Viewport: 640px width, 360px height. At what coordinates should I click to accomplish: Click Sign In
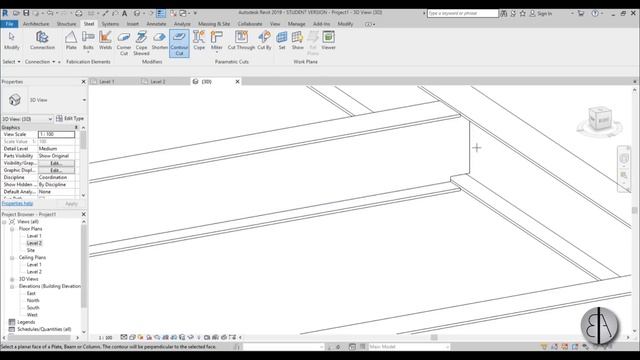pyautogui.click(x=541, y=13)
